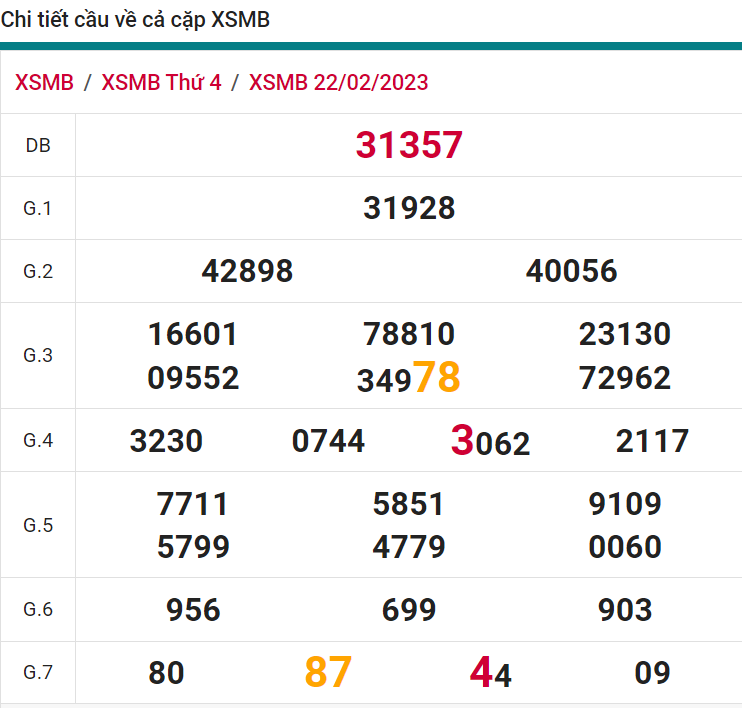Open the XSMB breadcrumb link

click(x=44, y=82)
